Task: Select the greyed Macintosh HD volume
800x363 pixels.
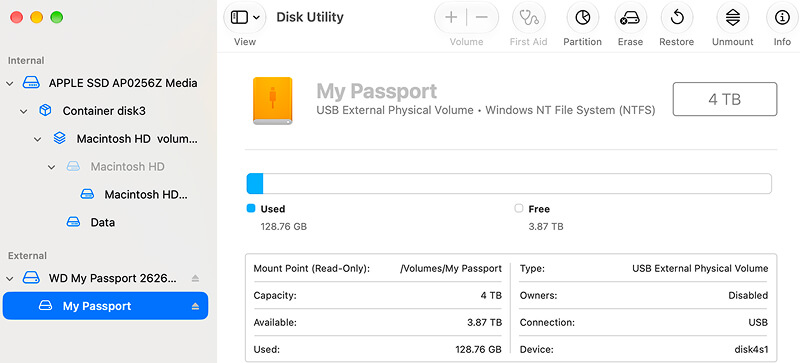Action: (128, 166)
